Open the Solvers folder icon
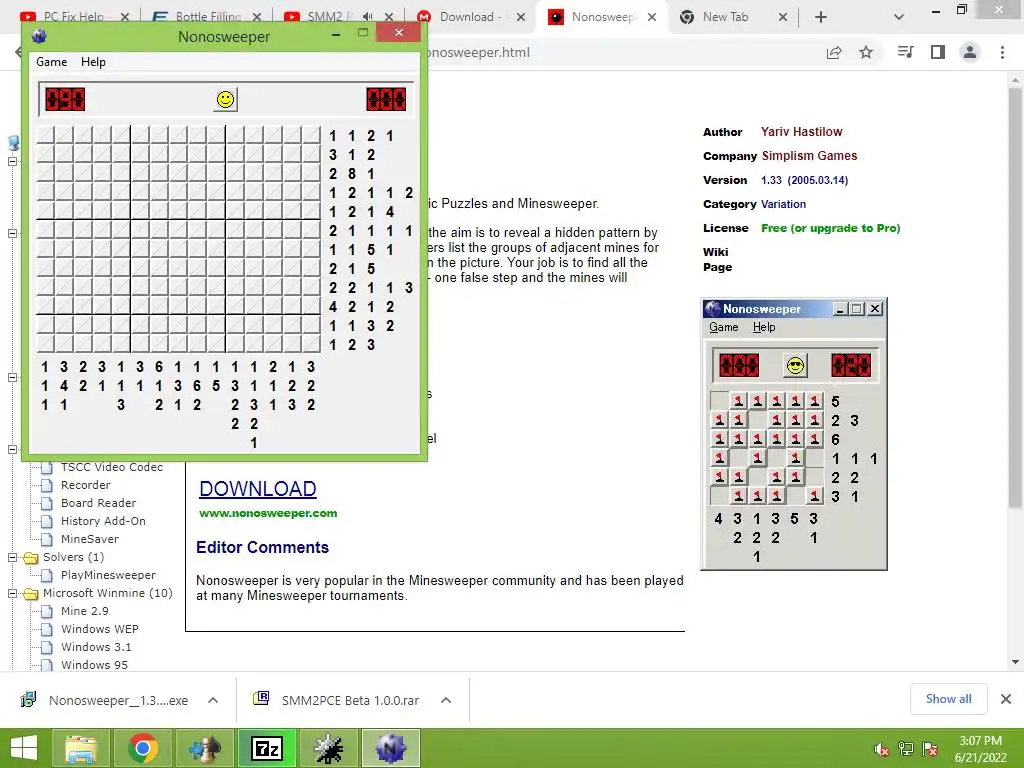This screenshot has width=1024, height=768. pyautogui.click(x=31, y=557)
